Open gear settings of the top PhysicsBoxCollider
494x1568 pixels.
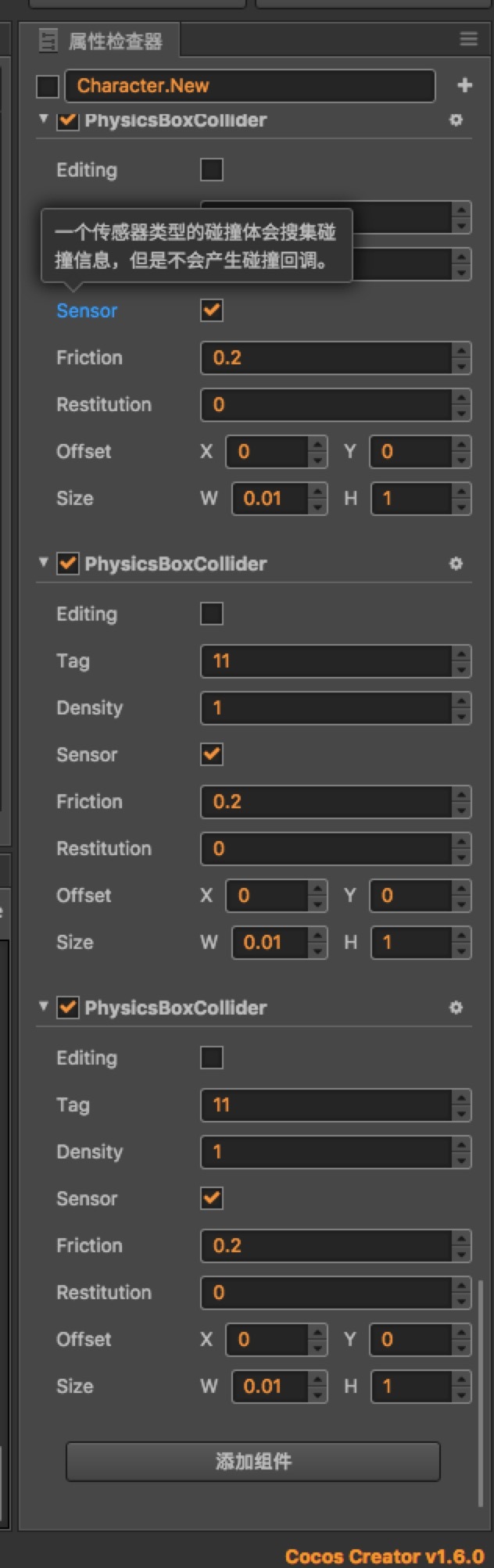click(456, 120)
